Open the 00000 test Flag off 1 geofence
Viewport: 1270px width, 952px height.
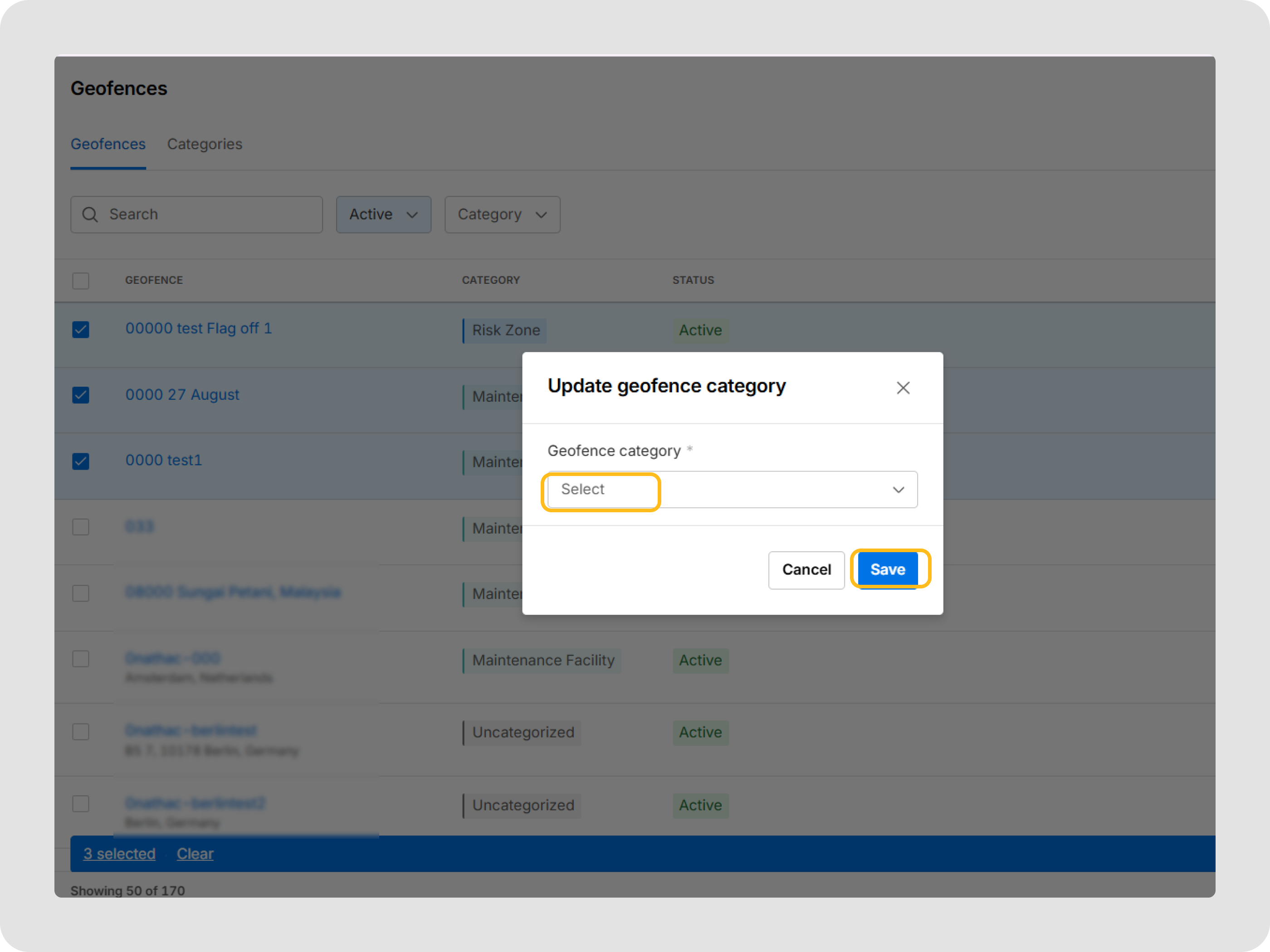click(x=199, y=328)
